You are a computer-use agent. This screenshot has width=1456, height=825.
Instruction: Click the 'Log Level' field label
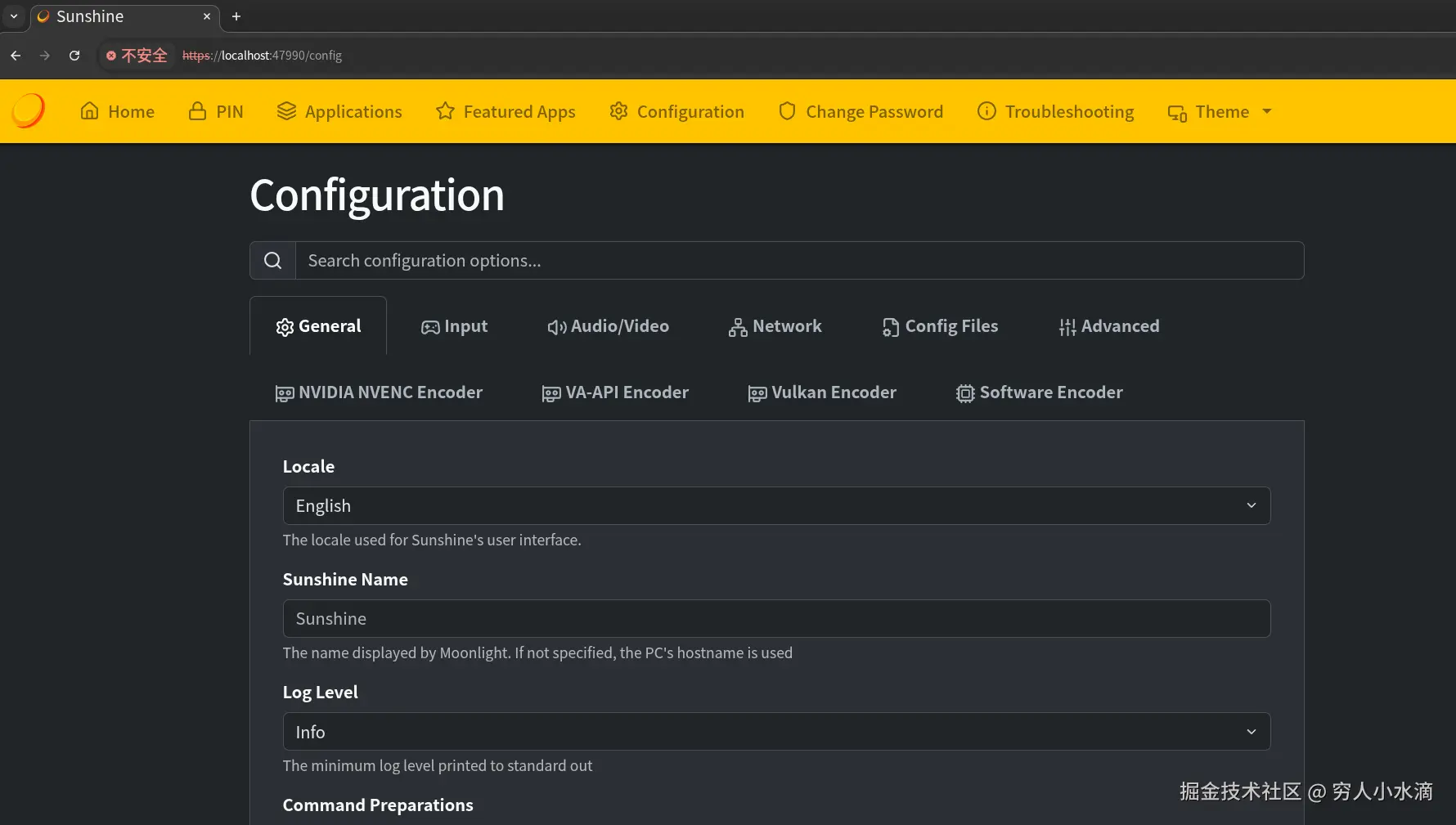320,693
